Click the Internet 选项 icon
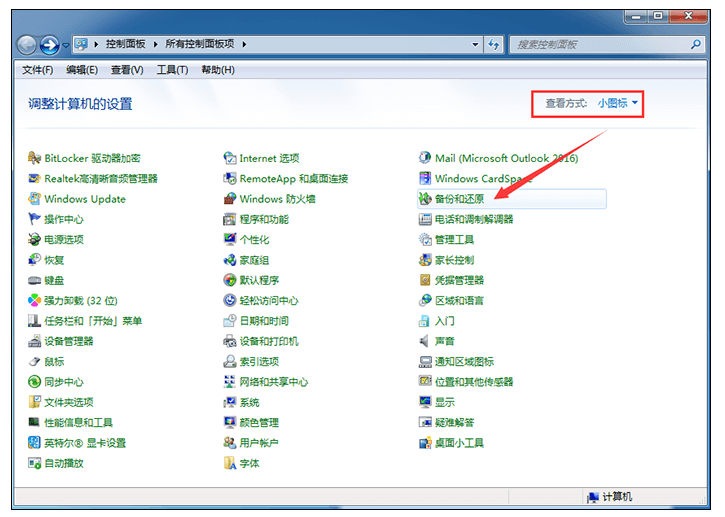Viewport: 725px width, 517px height. pyautogui.click(x=230, y=158)
